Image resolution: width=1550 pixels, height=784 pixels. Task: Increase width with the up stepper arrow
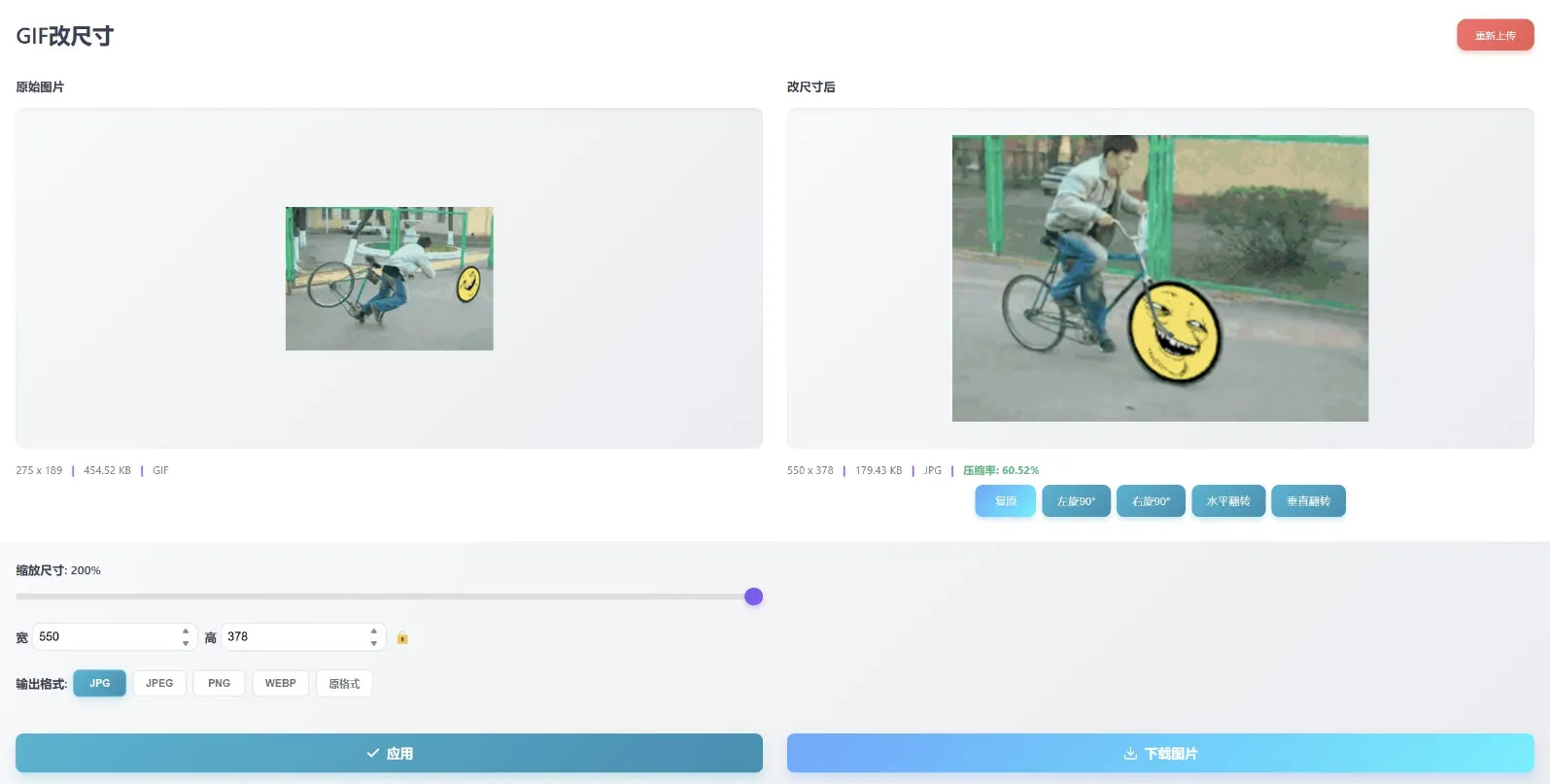[186, 631]
